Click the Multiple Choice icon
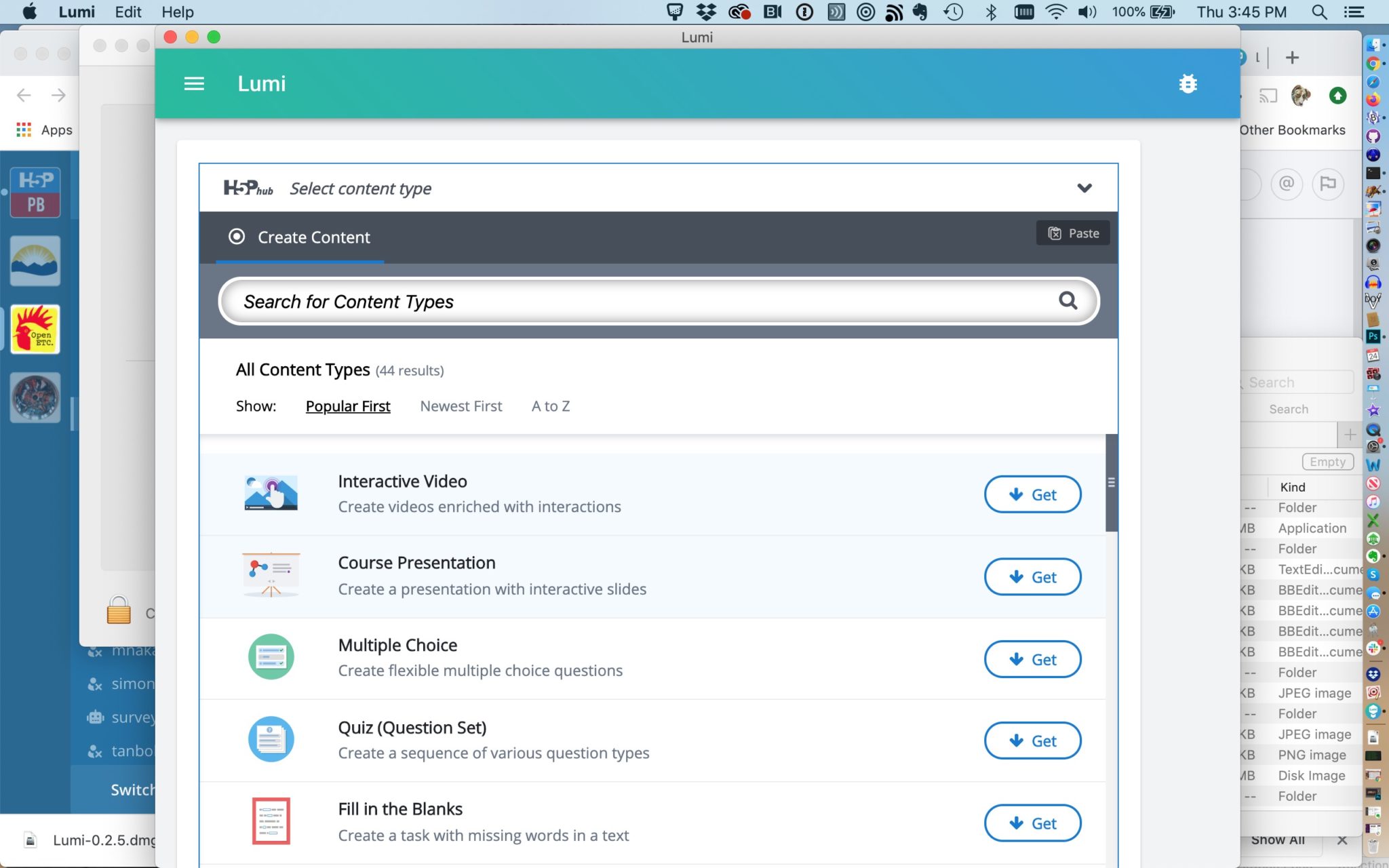1389x868 pixels. pos(271,657)
